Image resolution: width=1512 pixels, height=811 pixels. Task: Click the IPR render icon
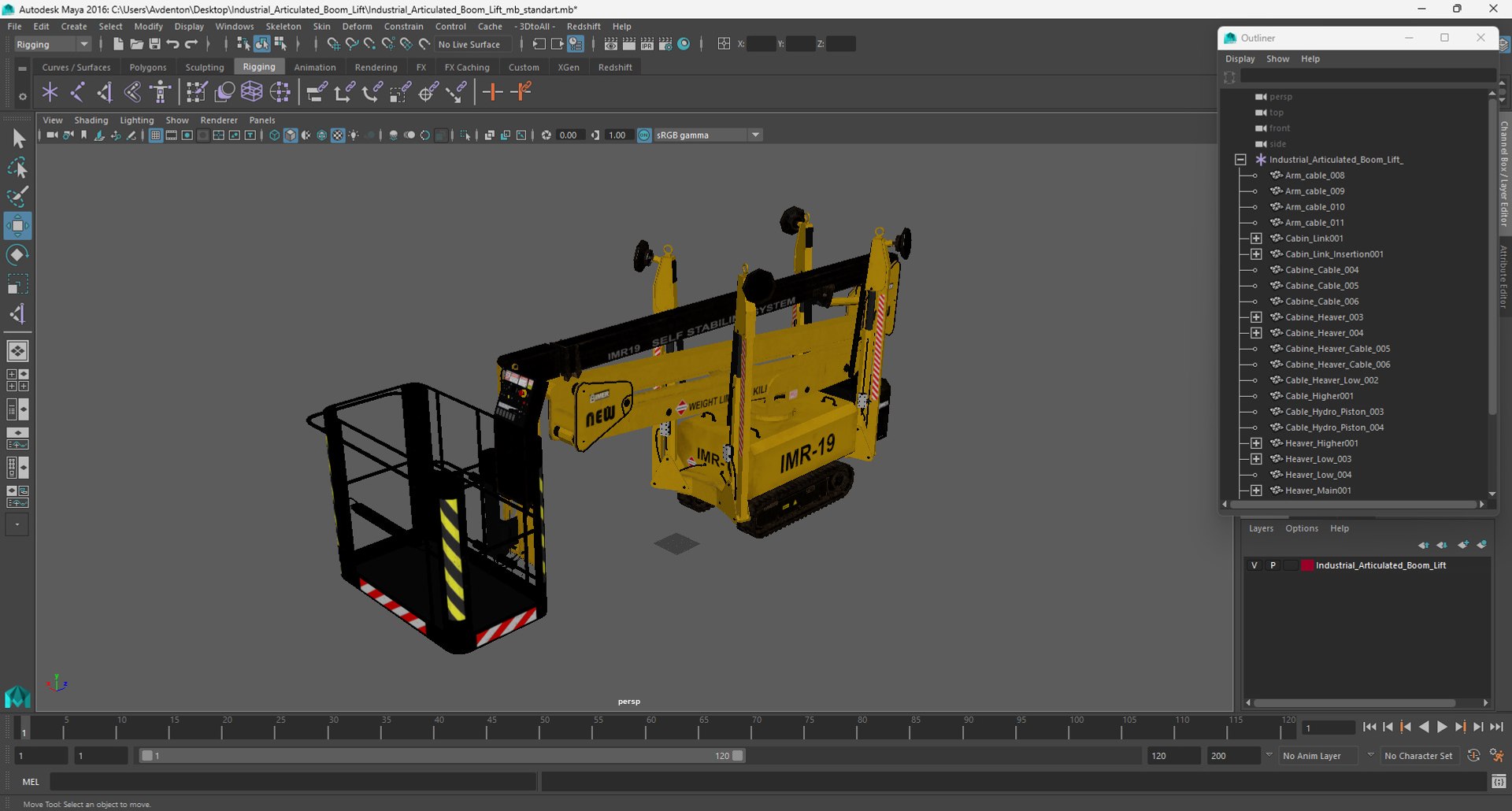tap(647, 44)
